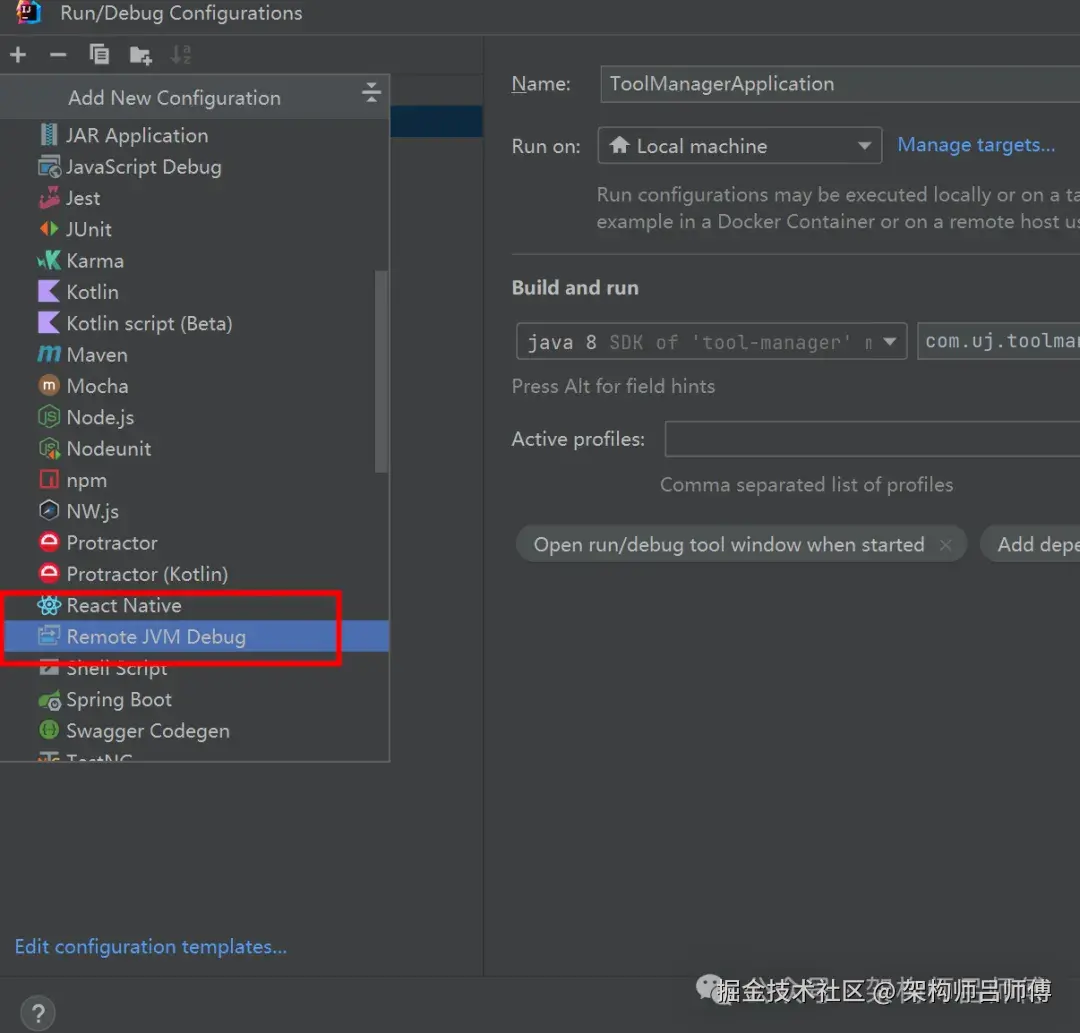This screenshot has width=1080, height=1033.
Task: Click the Remote JVM Debug icon
Action: pyautogui.click(x=49, y=636)
